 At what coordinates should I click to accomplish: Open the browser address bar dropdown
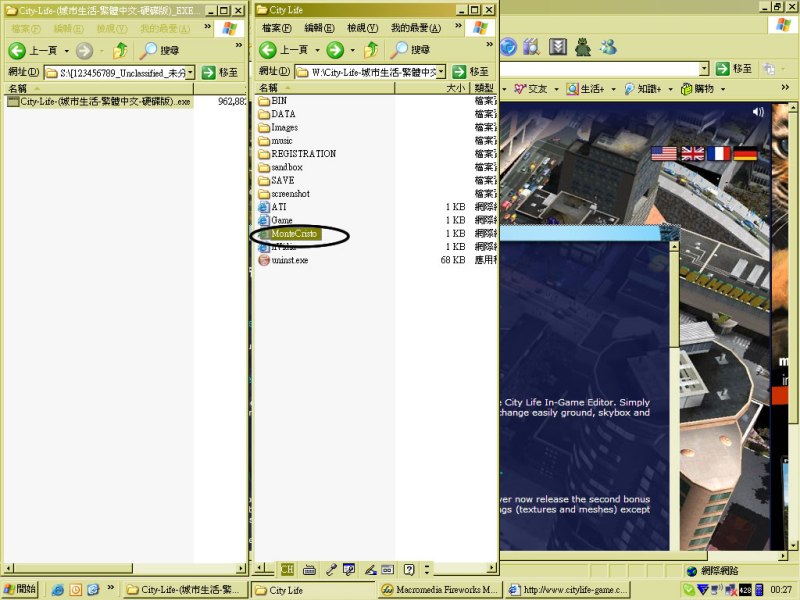pyautogui.click(x=705, y=68)
